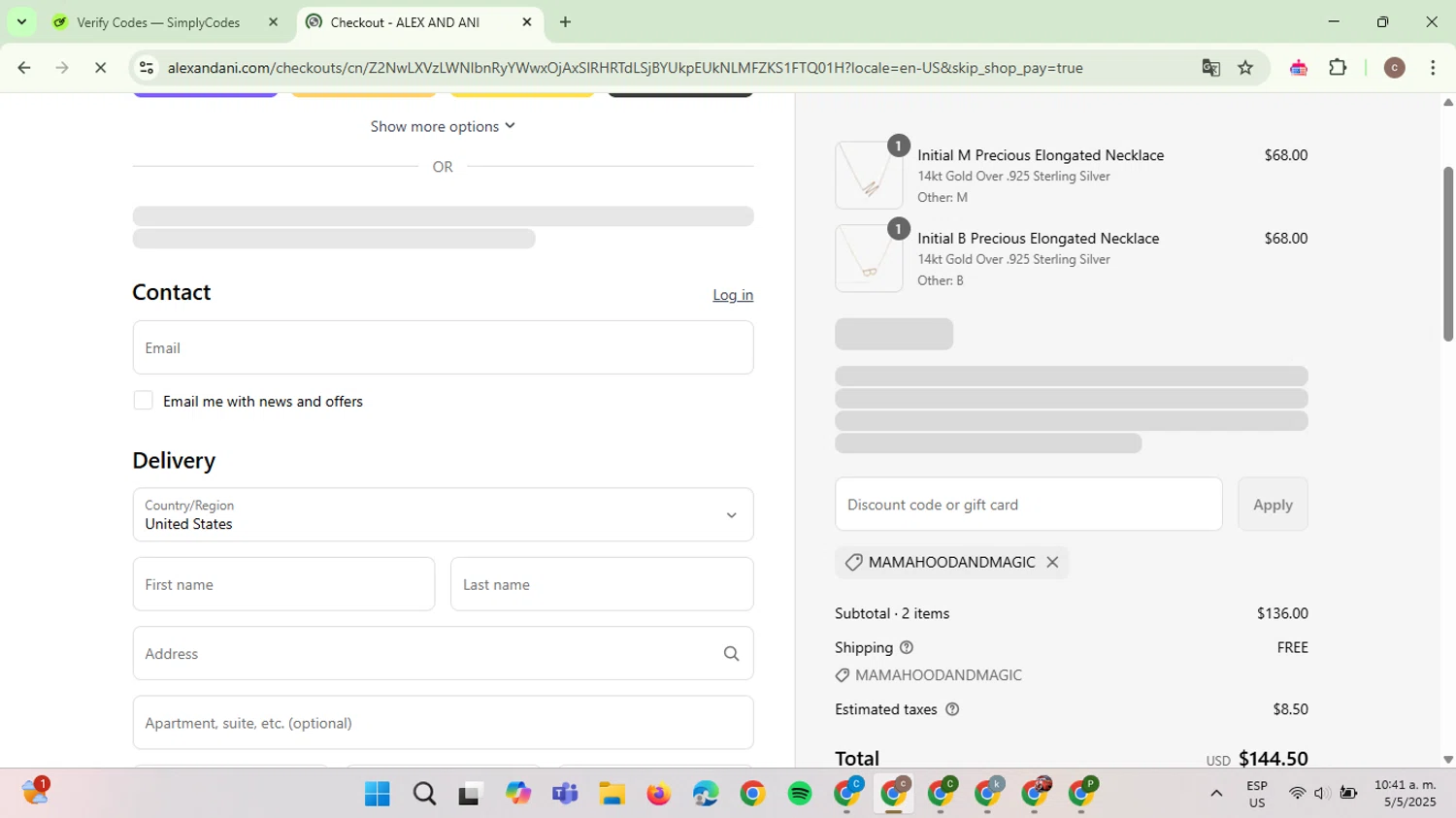1456x818 pixels.
Task: Click the address bar URL
Action: (624, 68)
